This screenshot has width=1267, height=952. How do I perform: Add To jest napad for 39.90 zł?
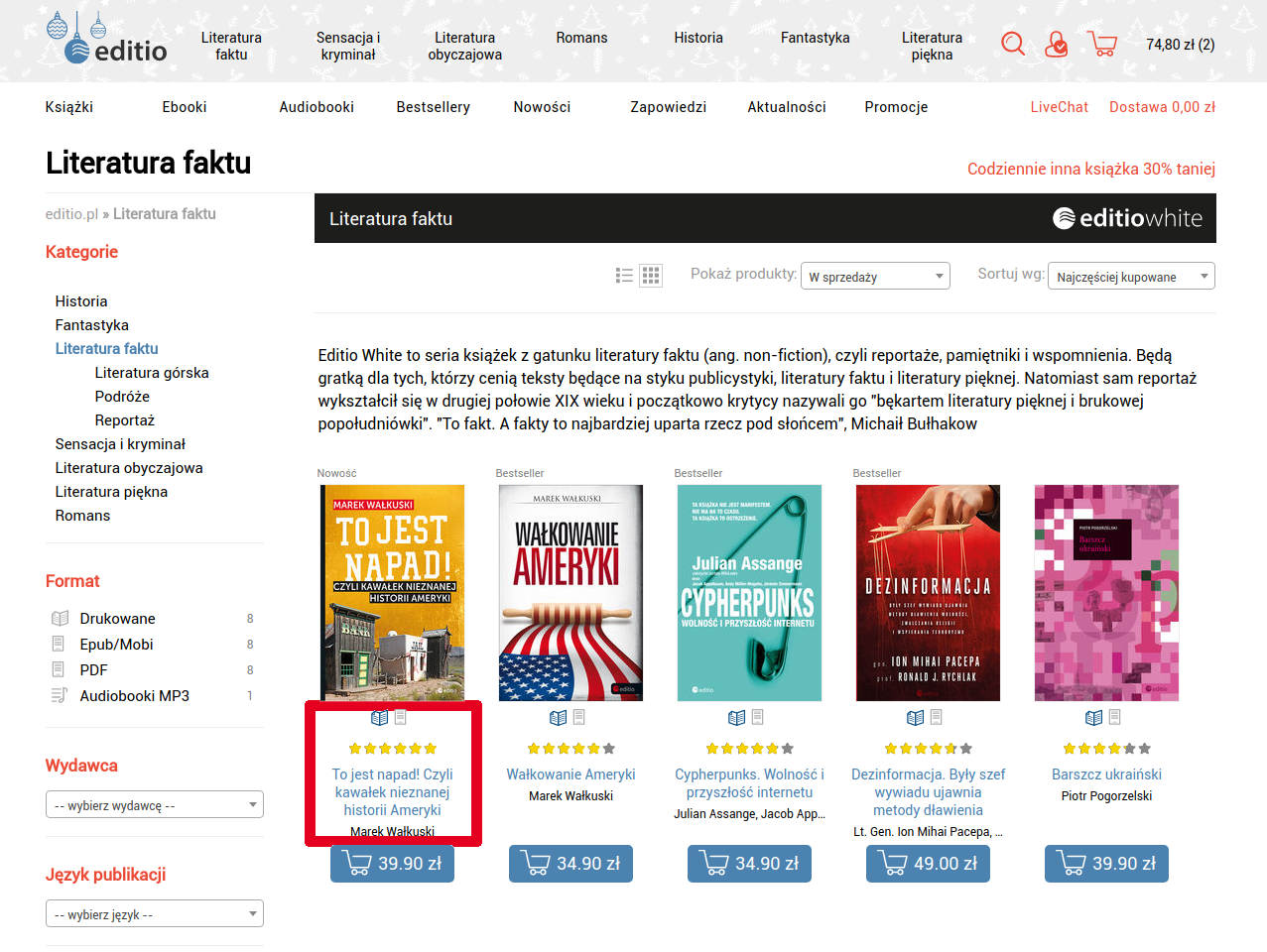point(392,863)
